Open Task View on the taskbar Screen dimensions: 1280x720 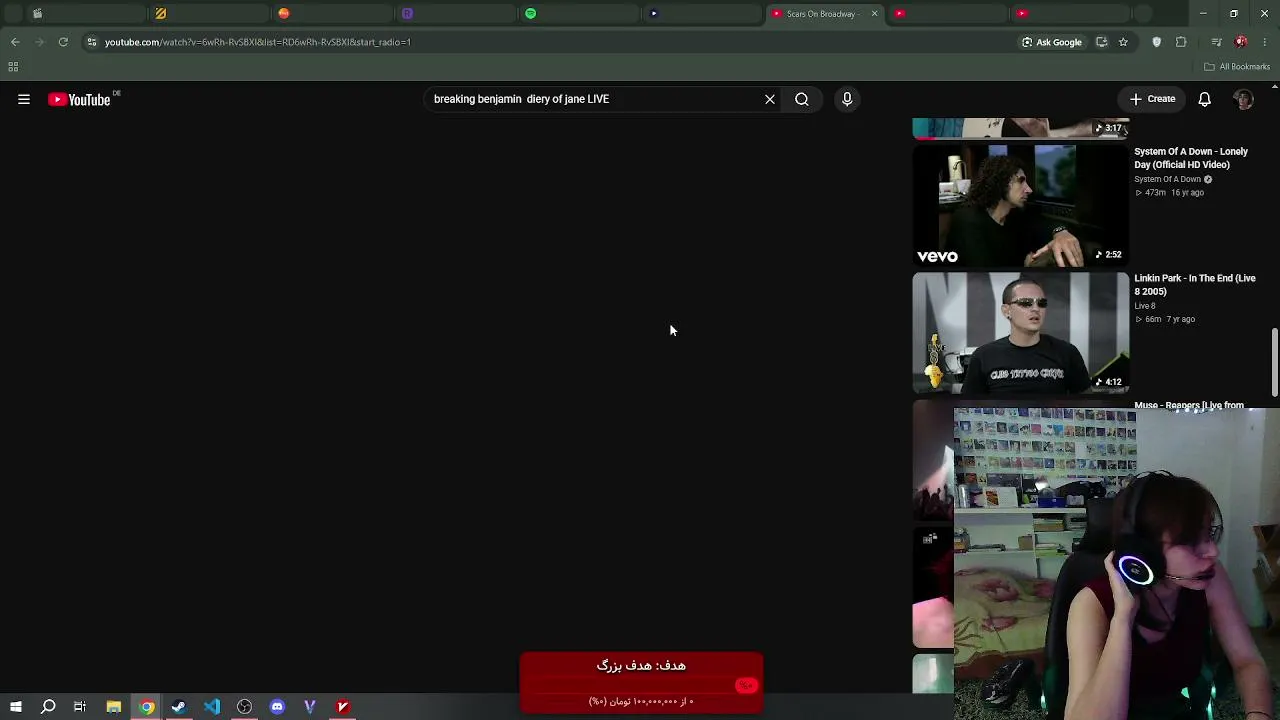tap(80, 707)
